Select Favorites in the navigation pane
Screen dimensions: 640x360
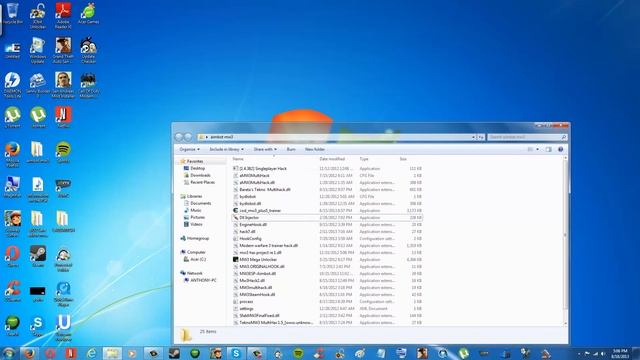click(x=195, y=161)
